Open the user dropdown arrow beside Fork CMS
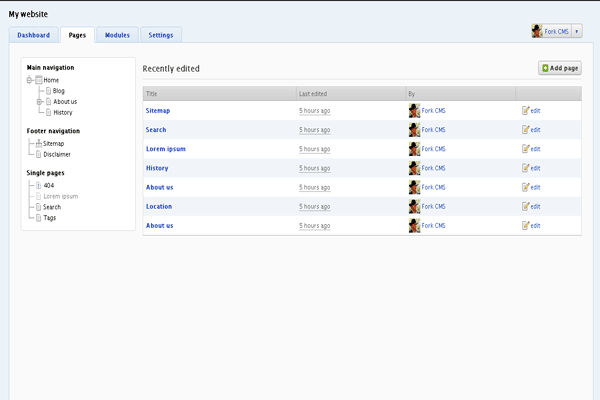600x400 pixels. point(576,32)
